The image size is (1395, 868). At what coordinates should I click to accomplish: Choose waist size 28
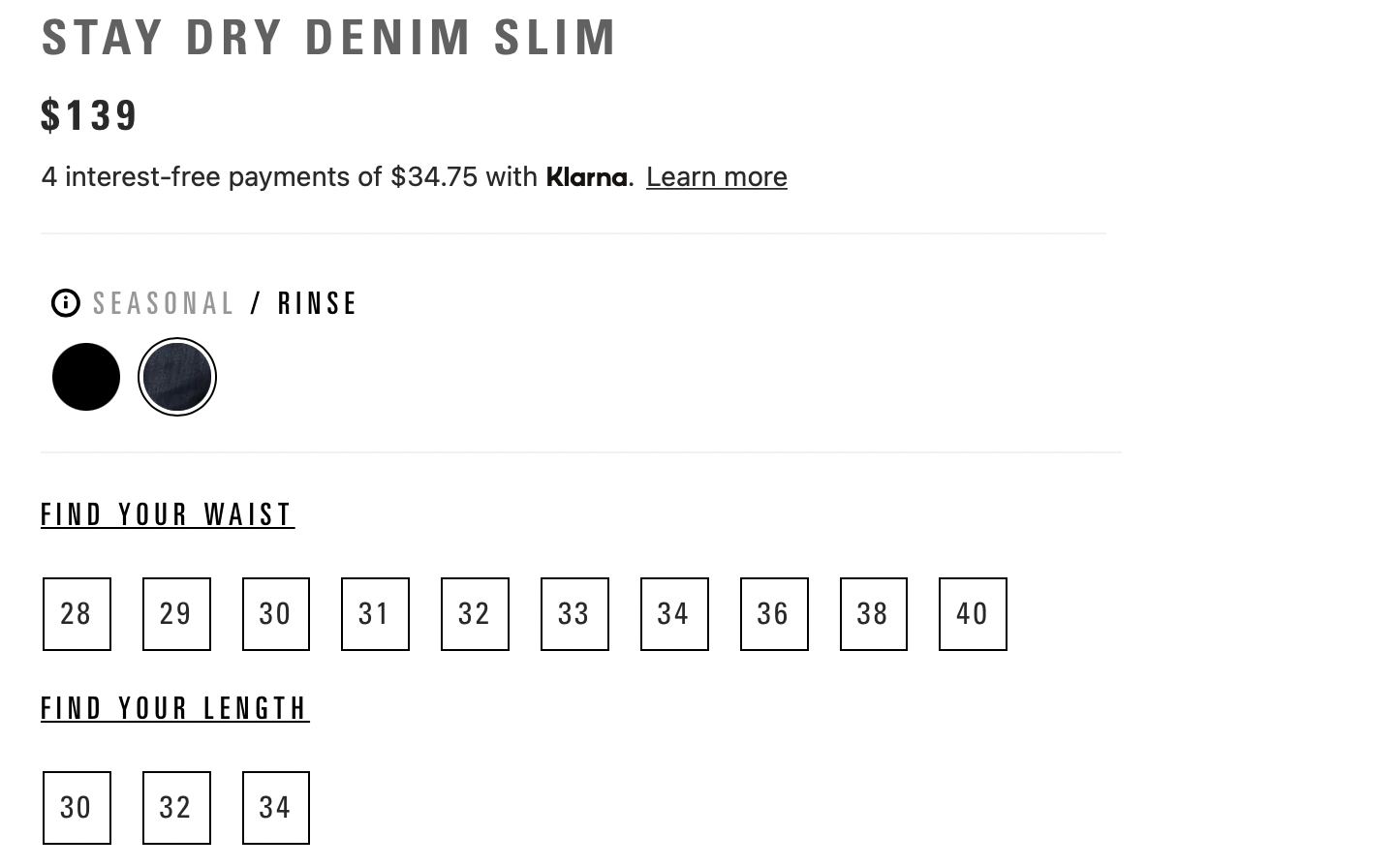tap(77, 614)
